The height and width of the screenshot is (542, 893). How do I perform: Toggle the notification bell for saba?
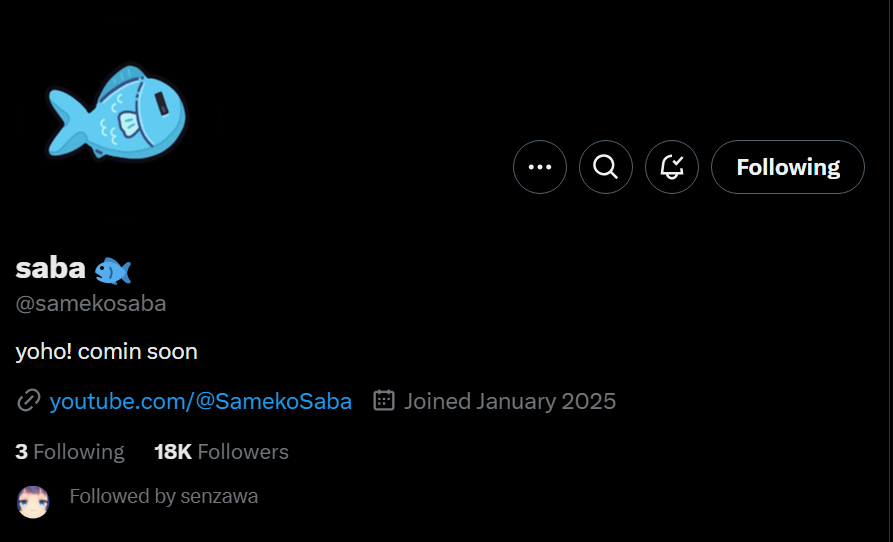click(672, 167)
